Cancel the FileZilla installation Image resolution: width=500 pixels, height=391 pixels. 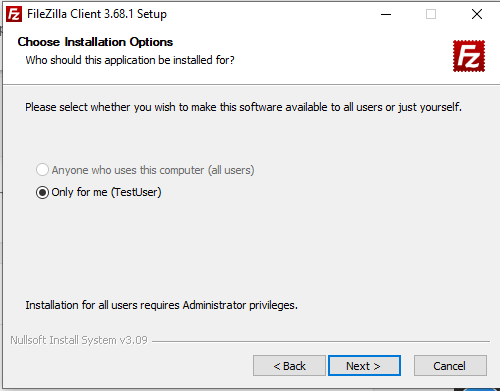[x=450, y=366]
